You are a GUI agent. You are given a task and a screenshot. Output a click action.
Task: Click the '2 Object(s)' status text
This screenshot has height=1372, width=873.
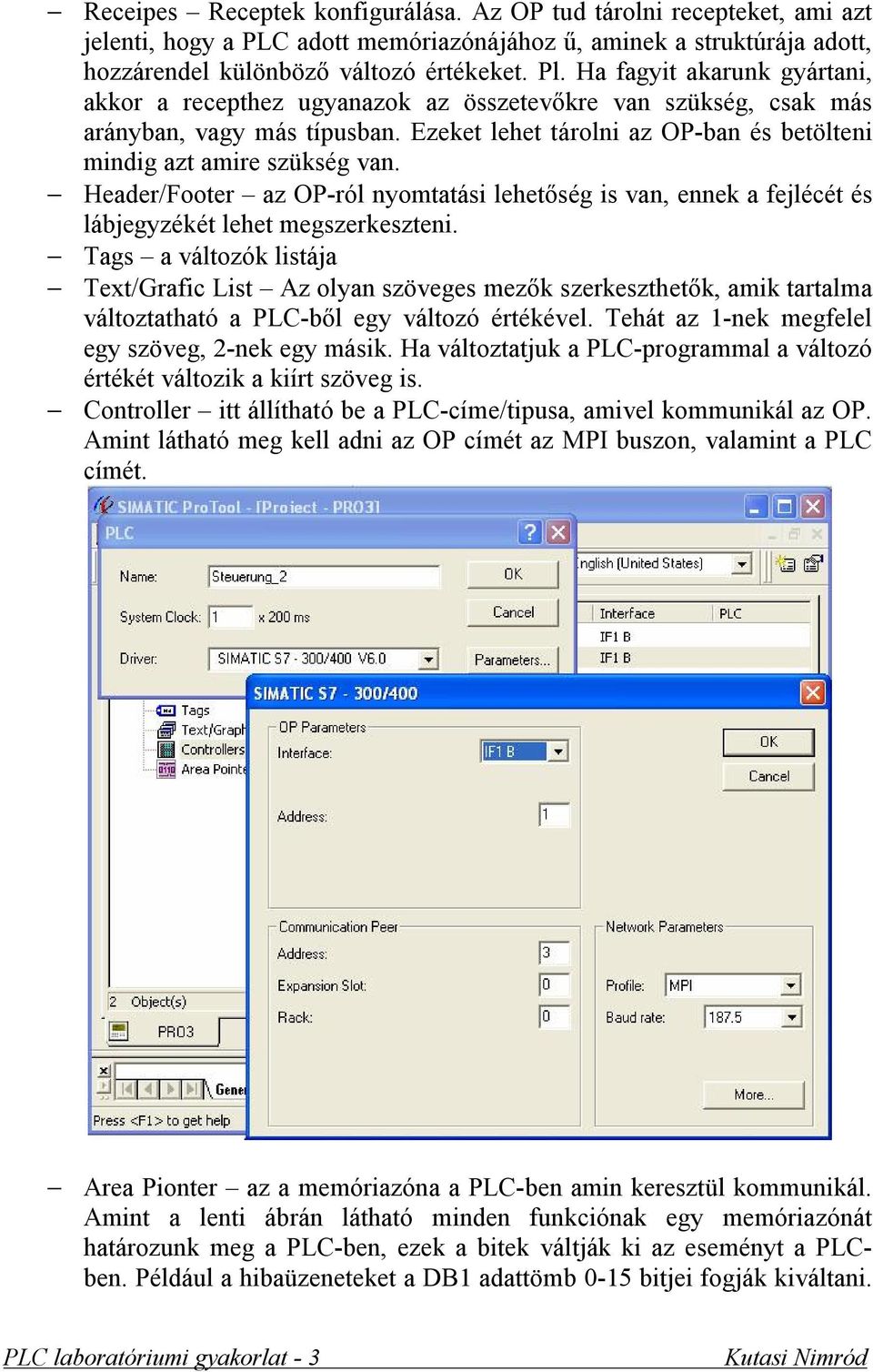[x=148, y=1001]
